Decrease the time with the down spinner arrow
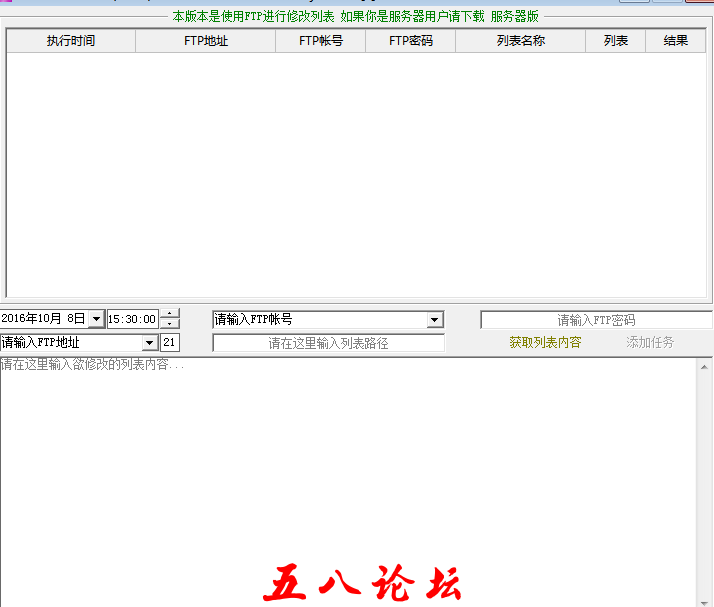This screenshot has width=714, height=607. coord(171,324)
